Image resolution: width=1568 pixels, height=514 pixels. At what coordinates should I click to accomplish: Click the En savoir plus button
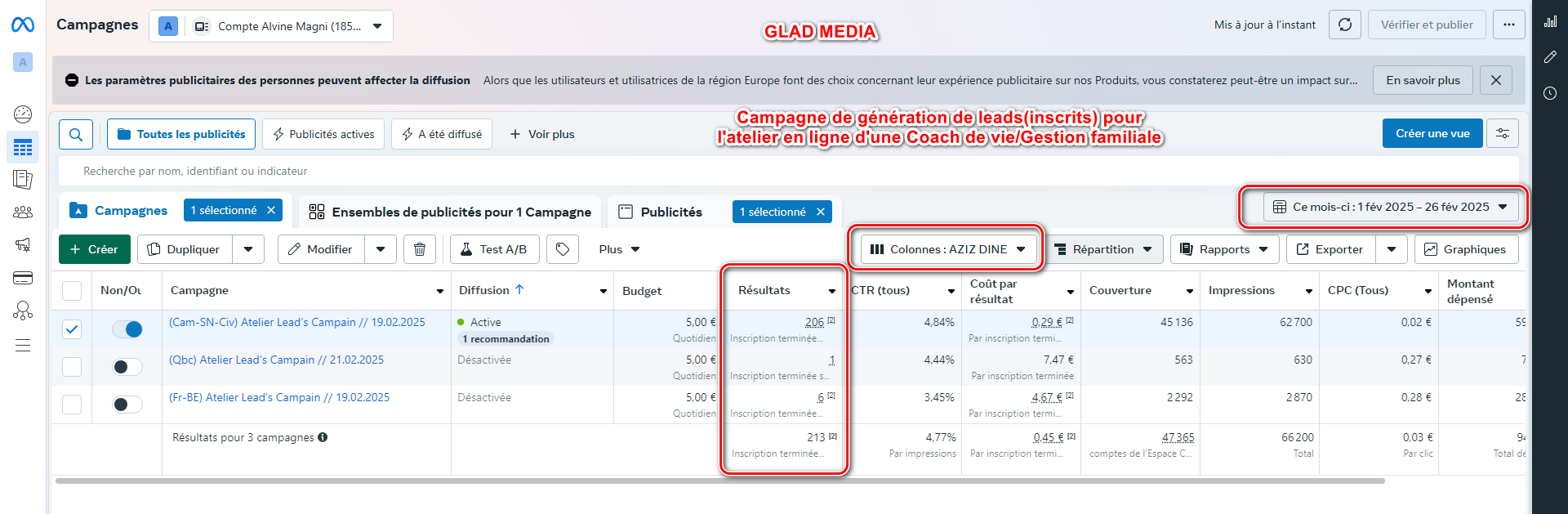pyautogui.click(x=1423, y=80)
